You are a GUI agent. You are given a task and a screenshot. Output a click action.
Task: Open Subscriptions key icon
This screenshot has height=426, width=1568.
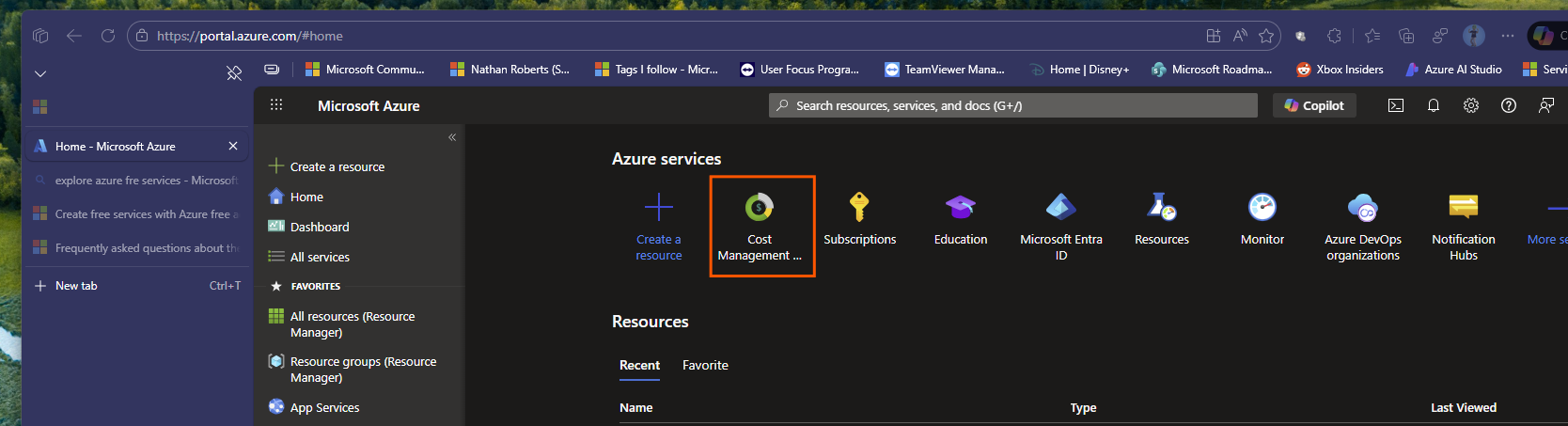pos(859,207)
